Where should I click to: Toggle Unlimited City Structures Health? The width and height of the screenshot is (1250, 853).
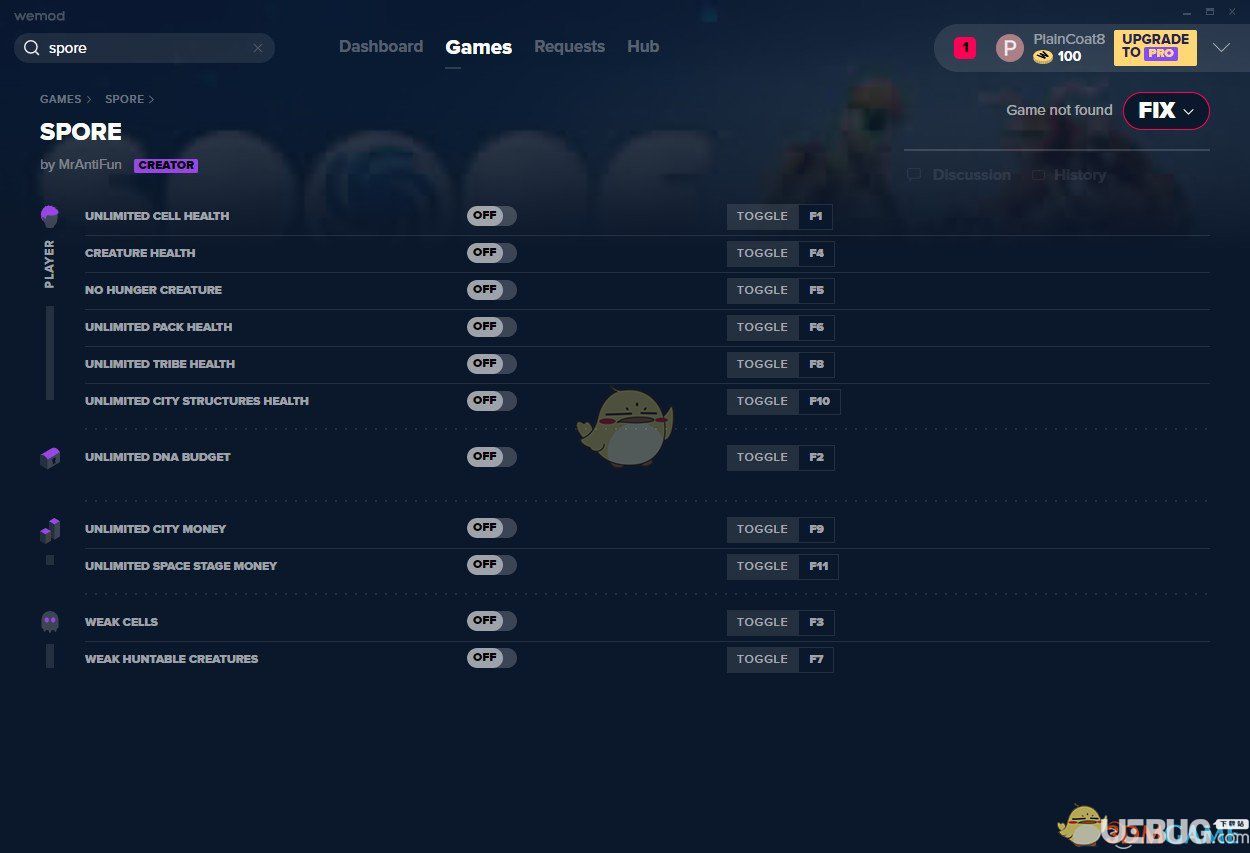(x=491, y=401)
